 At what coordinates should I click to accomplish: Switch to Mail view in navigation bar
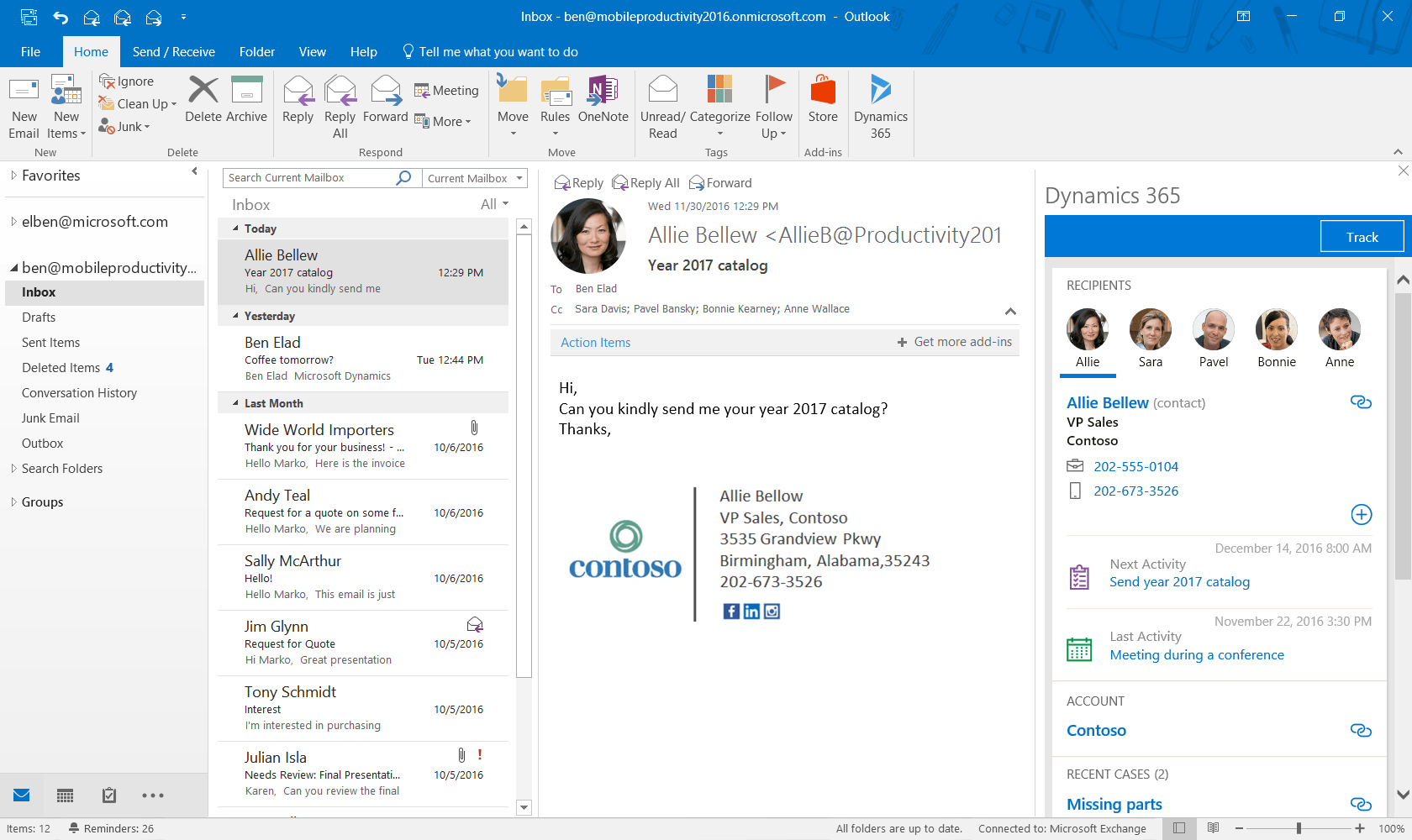tap(22, 795)
